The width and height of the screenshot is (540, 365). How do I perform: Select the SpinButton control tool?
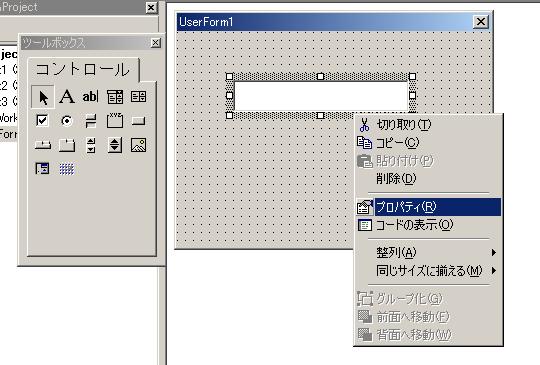coord(115,145)
